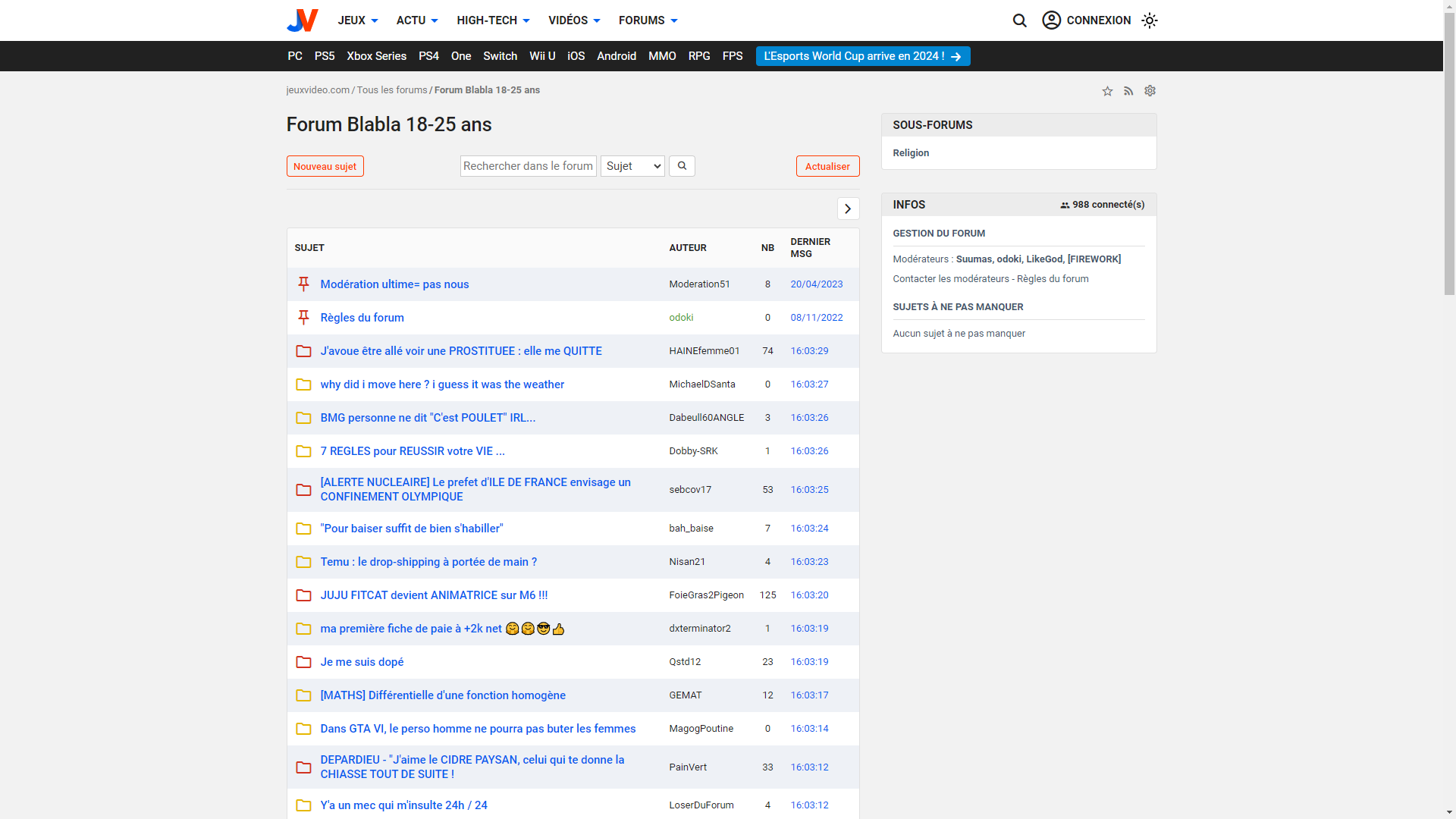This screenshot has height=819, width=1456.
Task: Open the Sujet search type combo box
Action: tap(632, 166)
